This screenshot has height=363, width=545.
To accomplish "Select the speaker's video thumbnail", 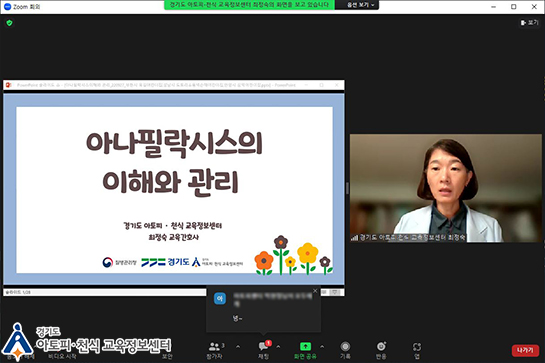I will pos(446,188).
